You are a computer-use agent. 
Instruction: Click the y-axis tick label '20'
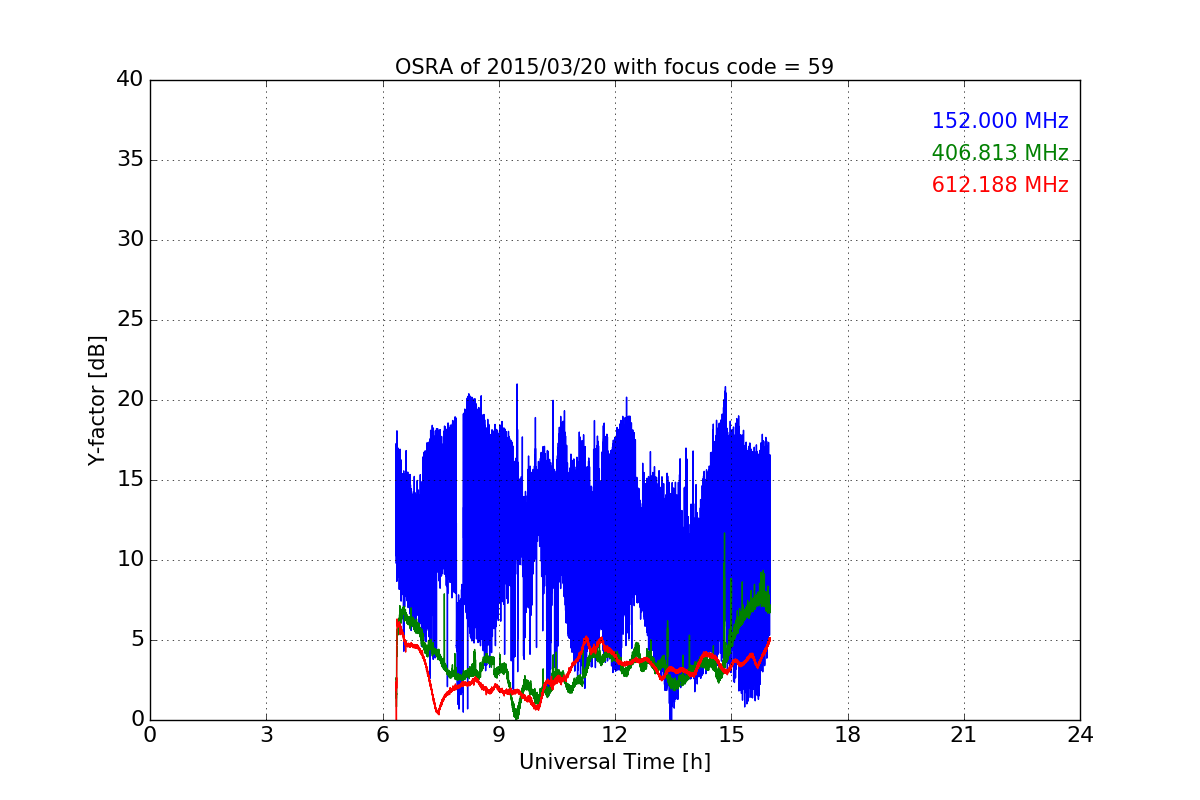click(x=130, y=400)
